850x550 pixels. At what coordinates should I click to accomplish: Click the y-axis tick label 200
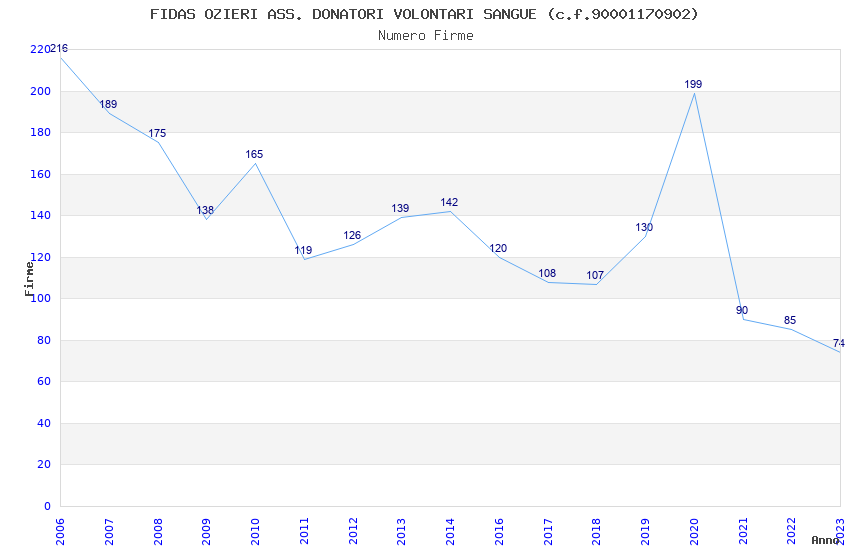click(x=40, y=91)
